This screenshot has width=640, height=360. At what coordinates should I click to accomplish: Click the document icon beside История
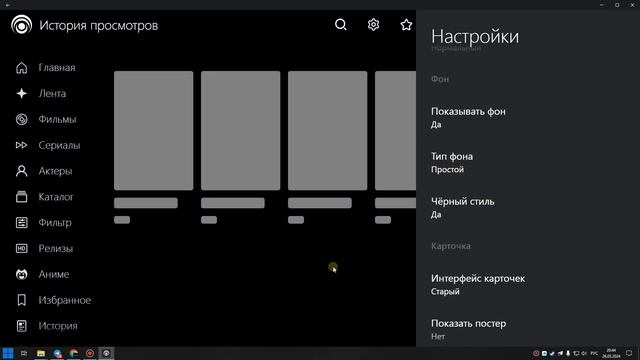[x=22, y=326]
